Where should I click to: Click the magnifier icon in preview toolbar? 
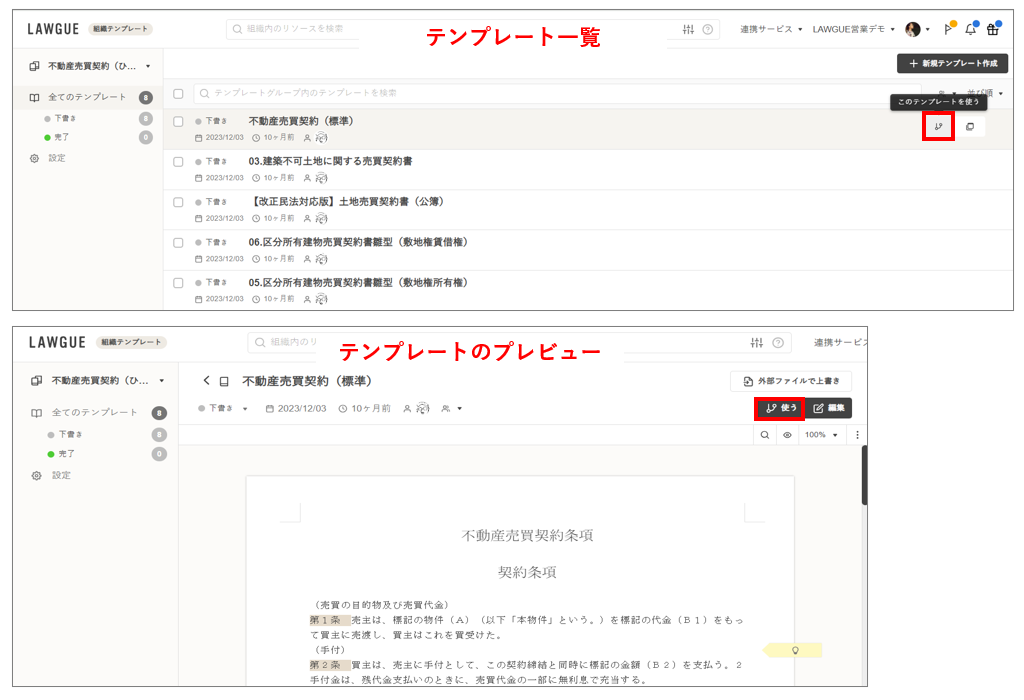point(765,435)
